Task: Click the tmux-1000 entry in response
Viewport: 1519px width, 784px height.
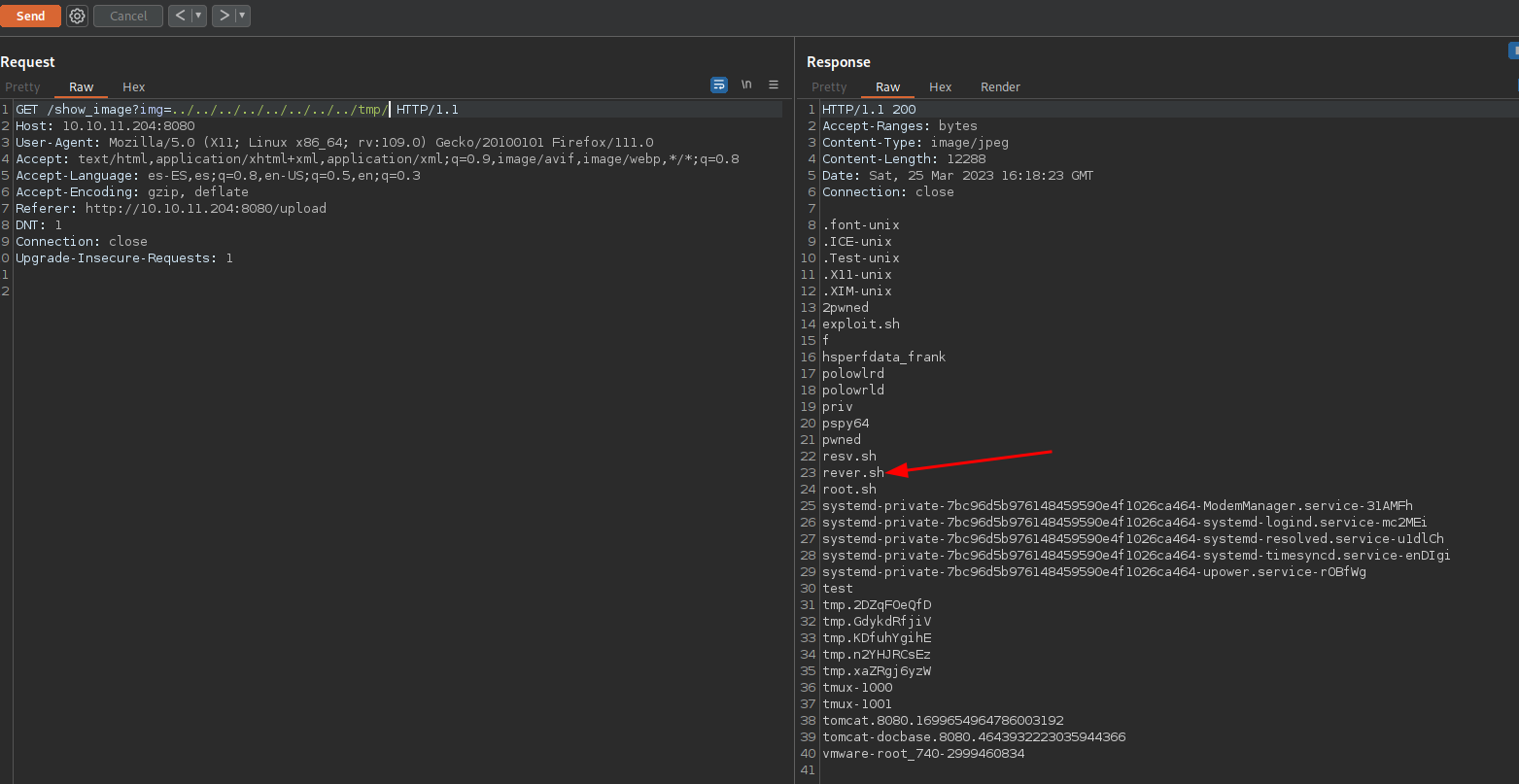Action: point(857,688)
